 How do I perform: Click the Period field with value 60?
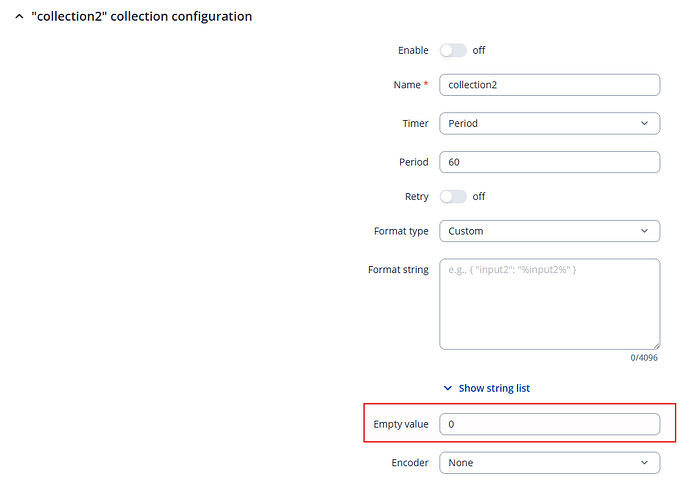pyautogui.click(x=549, y=162)
